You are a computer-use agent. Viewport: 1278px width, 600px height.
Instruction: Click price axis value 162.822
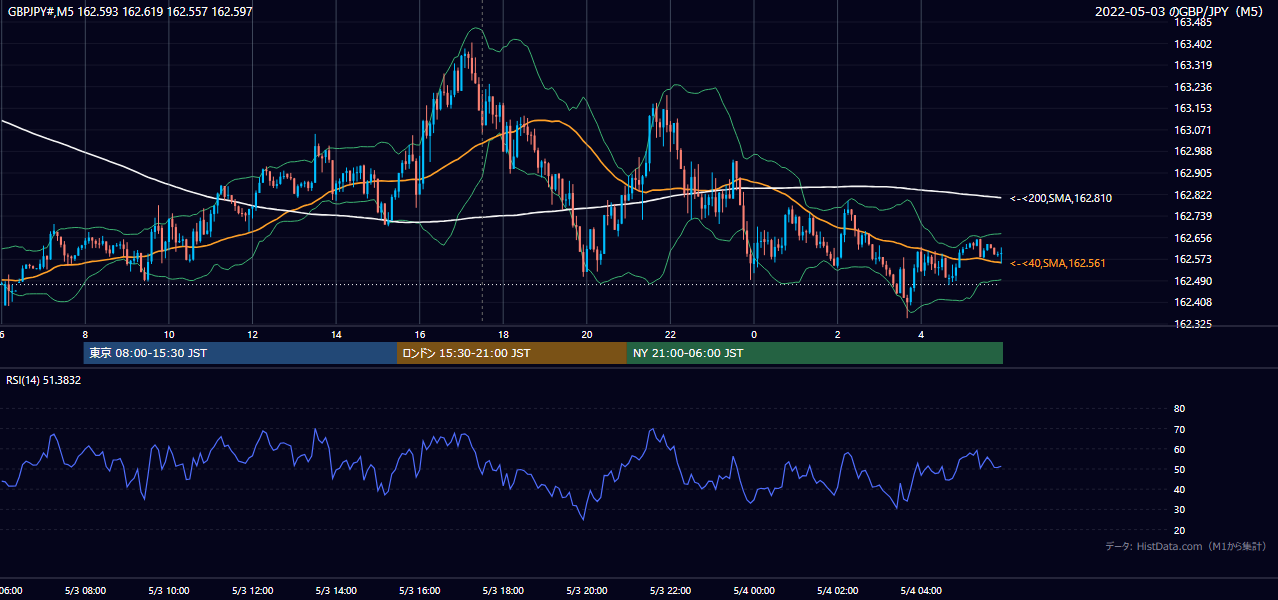(x=1193, y=195)
